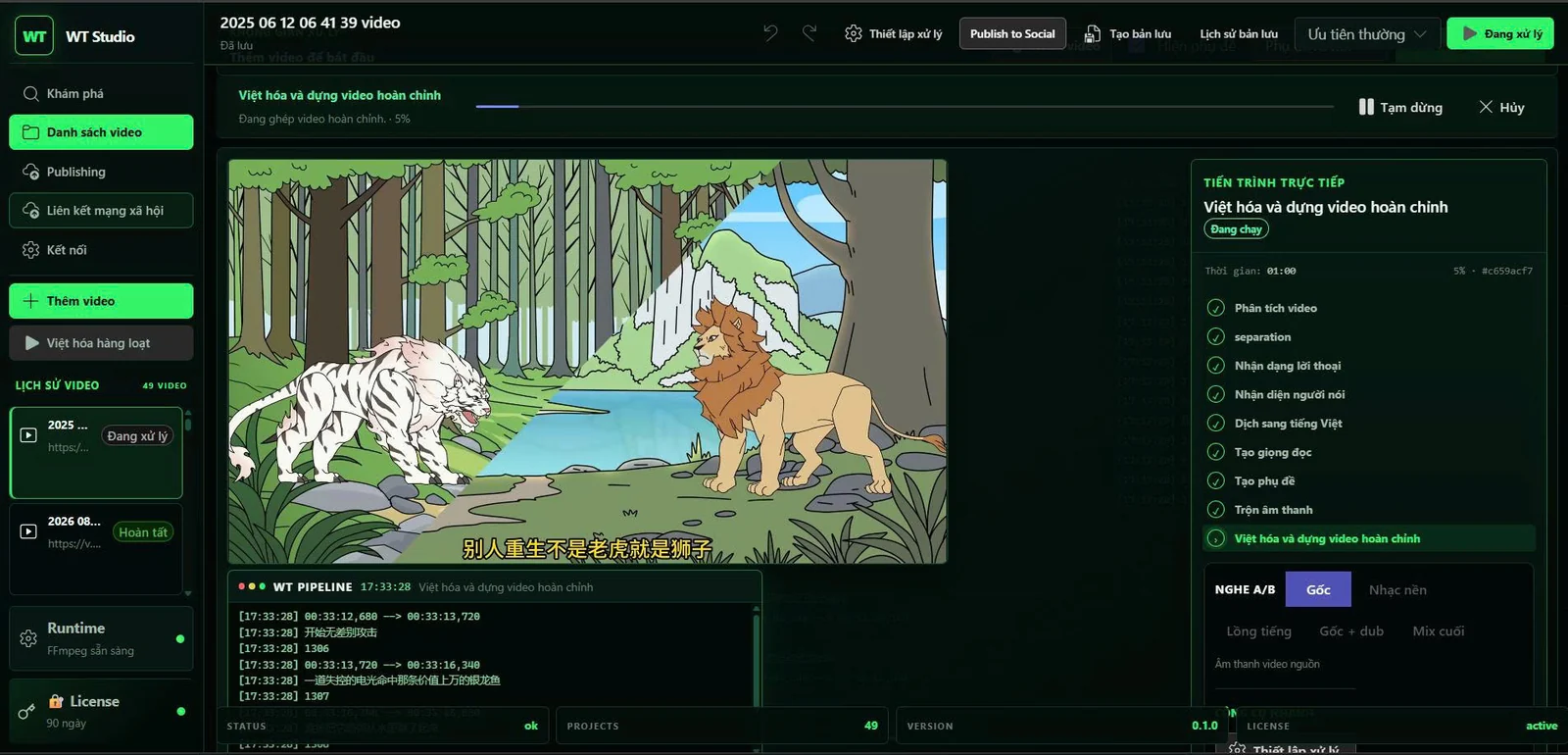Open the Danh sách video section
The height and width of the screenshot is (755, 1568).
[x=101, y=132]
